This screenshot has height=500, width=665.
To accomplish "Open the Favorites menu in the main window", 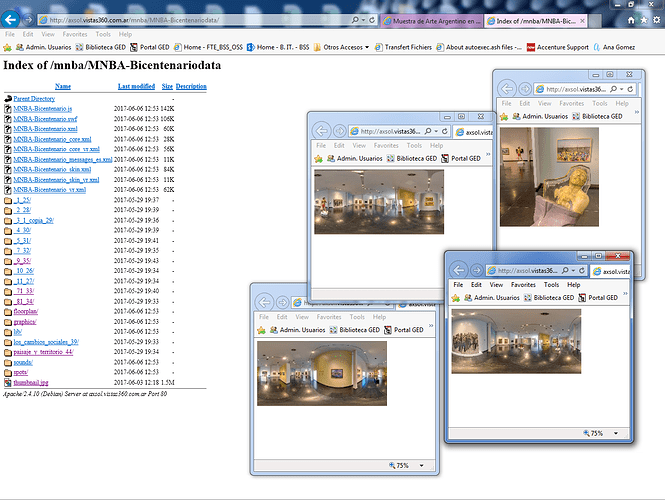I will [x=75, y=34].
